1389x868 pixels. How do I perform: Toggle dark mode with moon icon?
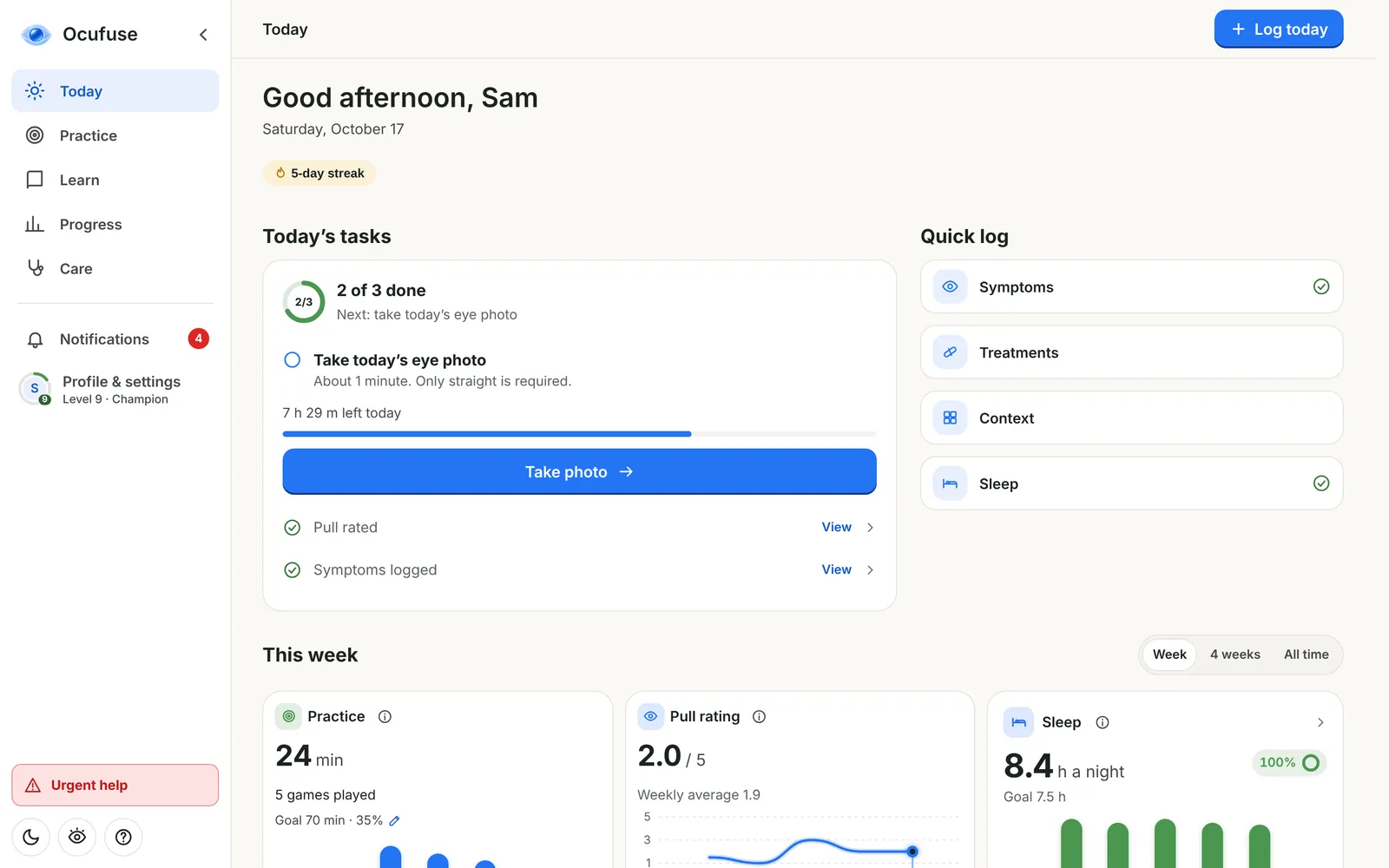coord(31,837)
